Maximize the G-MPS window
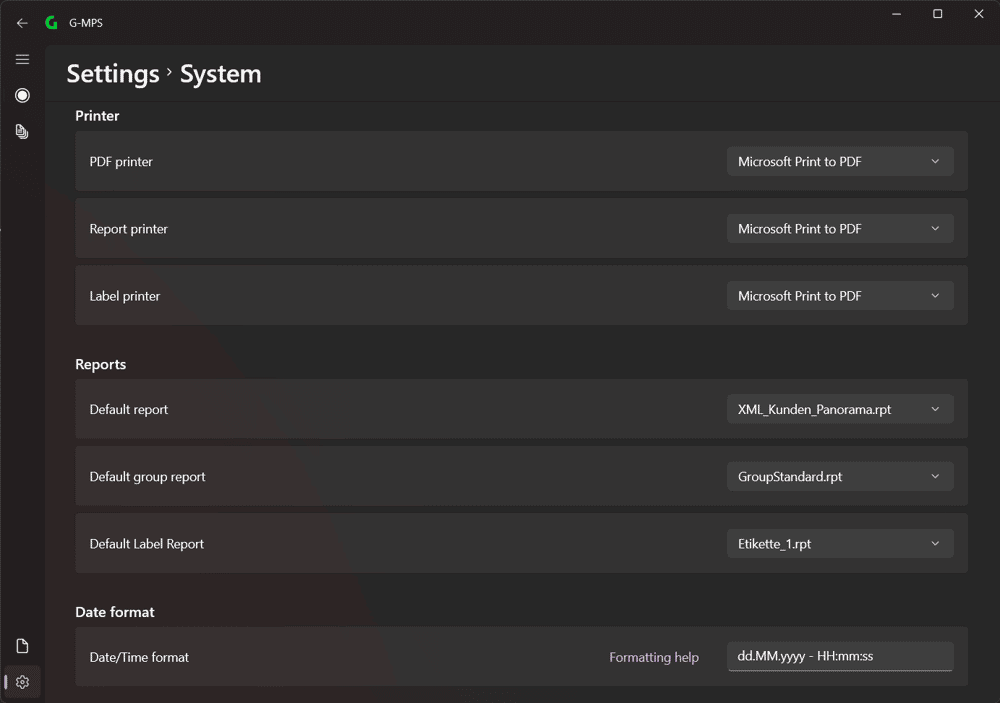This screenshot has width=1000, height=703. coord(938,13)
